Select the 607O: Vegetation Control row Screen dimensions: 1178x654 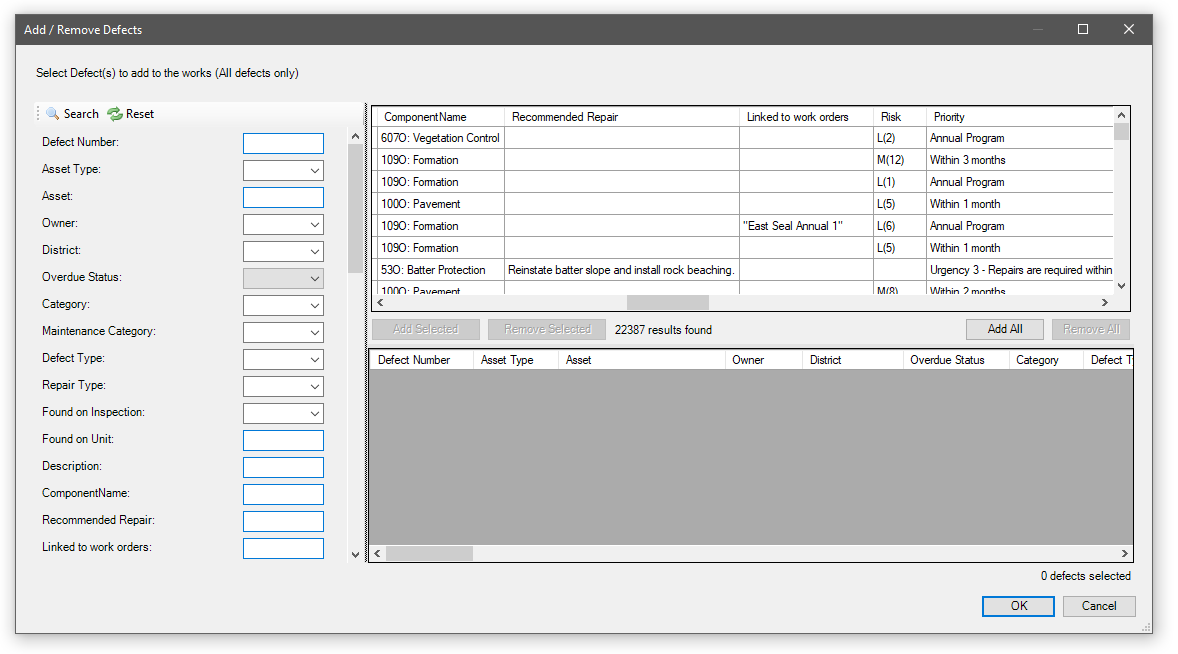[x=440, y=138]
